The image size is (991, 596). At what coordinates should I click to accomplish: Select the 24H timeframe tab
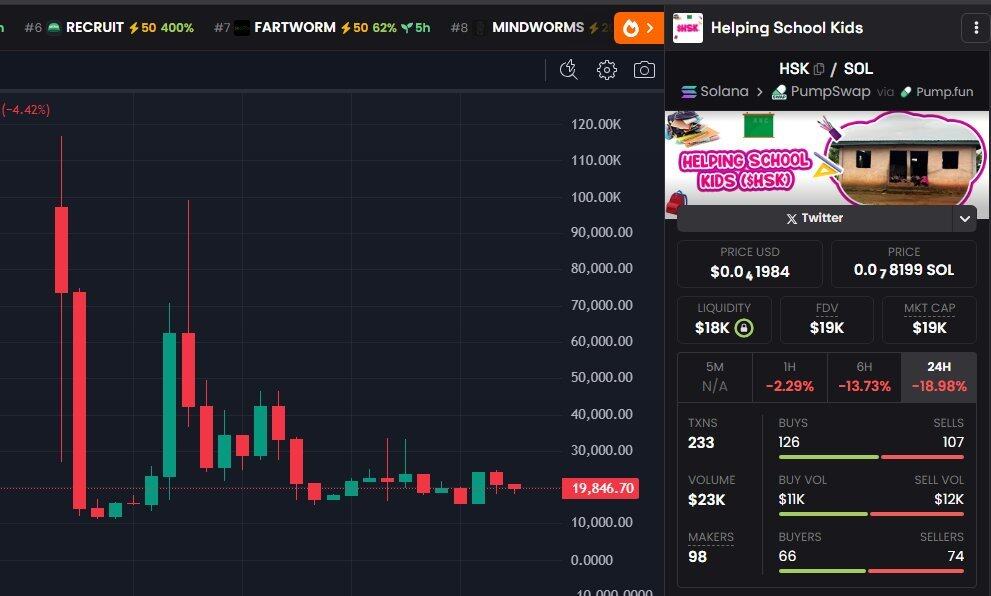click(939, 377)
